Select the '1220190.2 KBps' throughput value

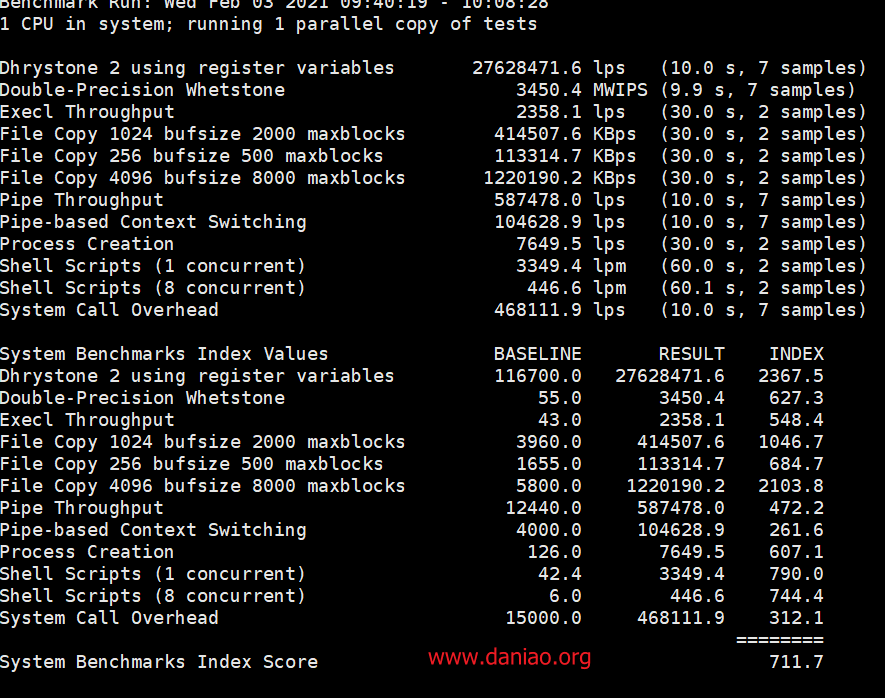559,178
